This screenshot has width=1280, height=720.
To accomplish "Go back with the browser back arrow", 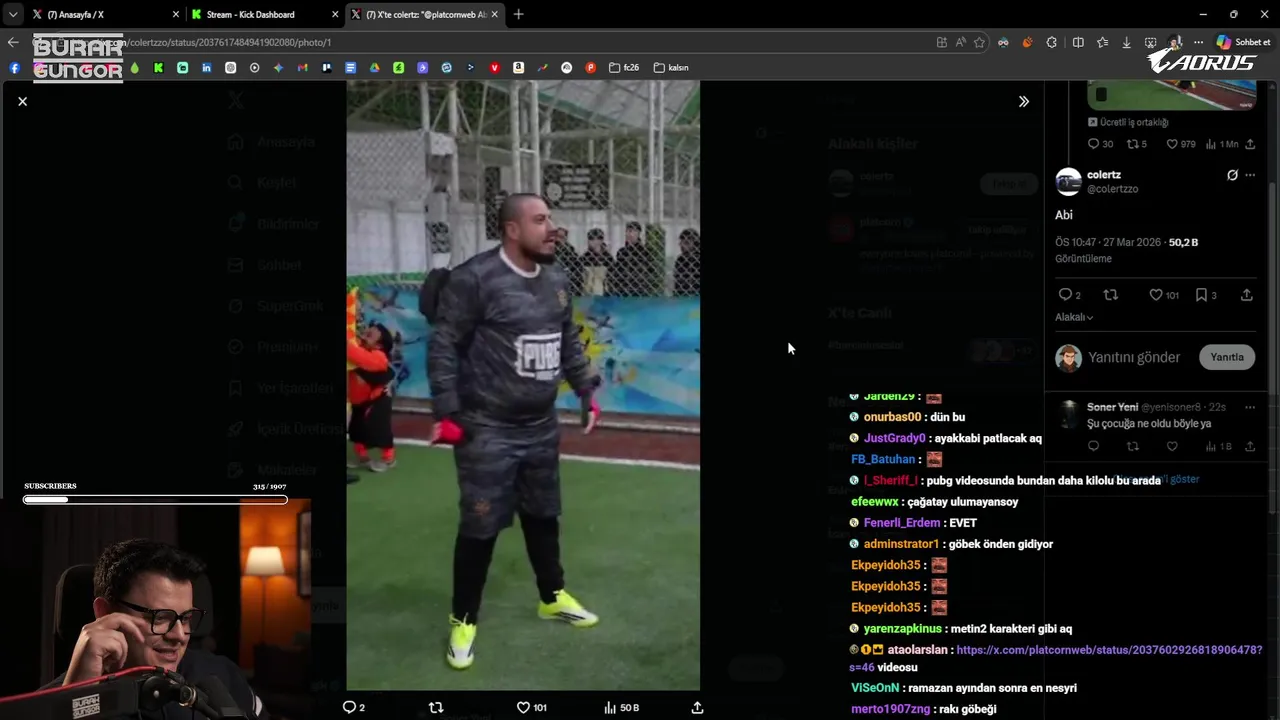I will tap(12, 42).
